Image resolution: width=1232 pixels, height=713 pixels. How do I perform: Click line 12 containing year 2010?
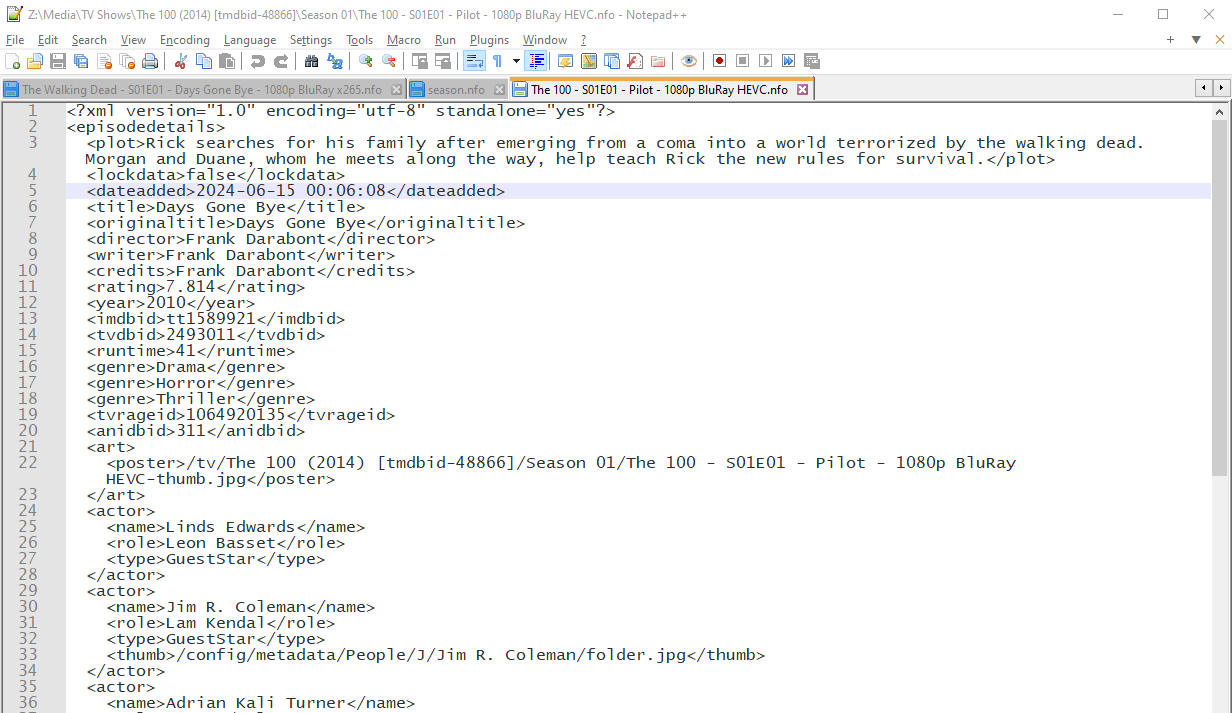click(x=200, y=303)
